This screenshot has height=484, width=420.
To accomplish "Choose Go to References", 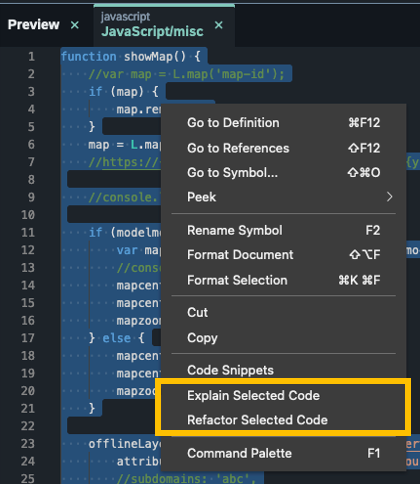I will 283,148.
